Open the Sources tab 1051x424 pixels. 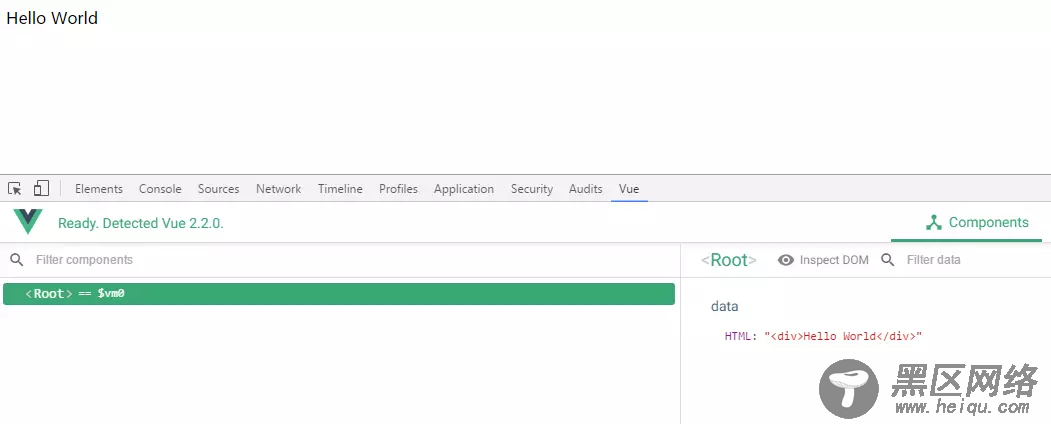click(219, 189)
